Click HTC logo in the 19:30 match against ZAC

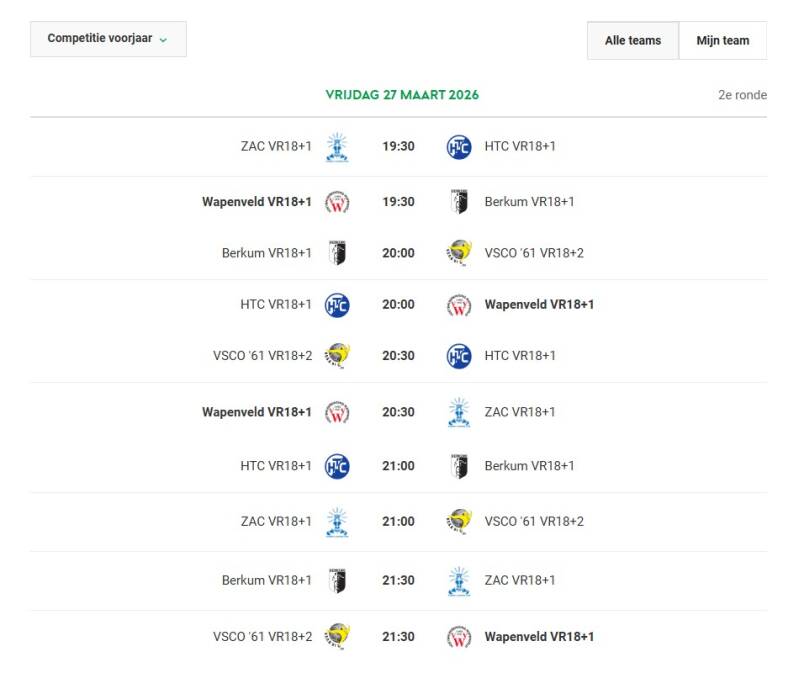click(458, 147)
